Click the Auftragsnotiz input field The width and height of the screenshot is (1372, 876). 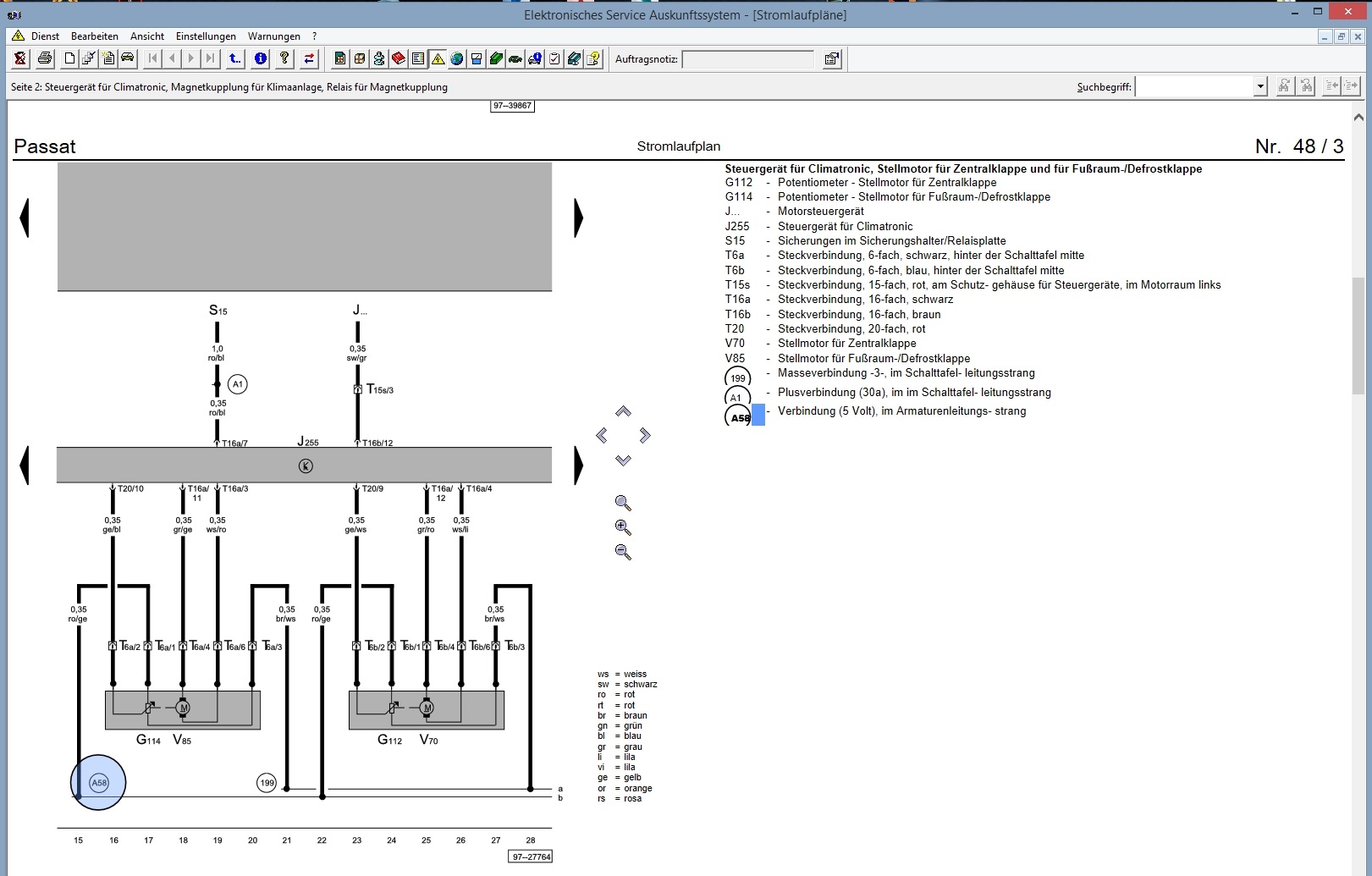(747, 59)
